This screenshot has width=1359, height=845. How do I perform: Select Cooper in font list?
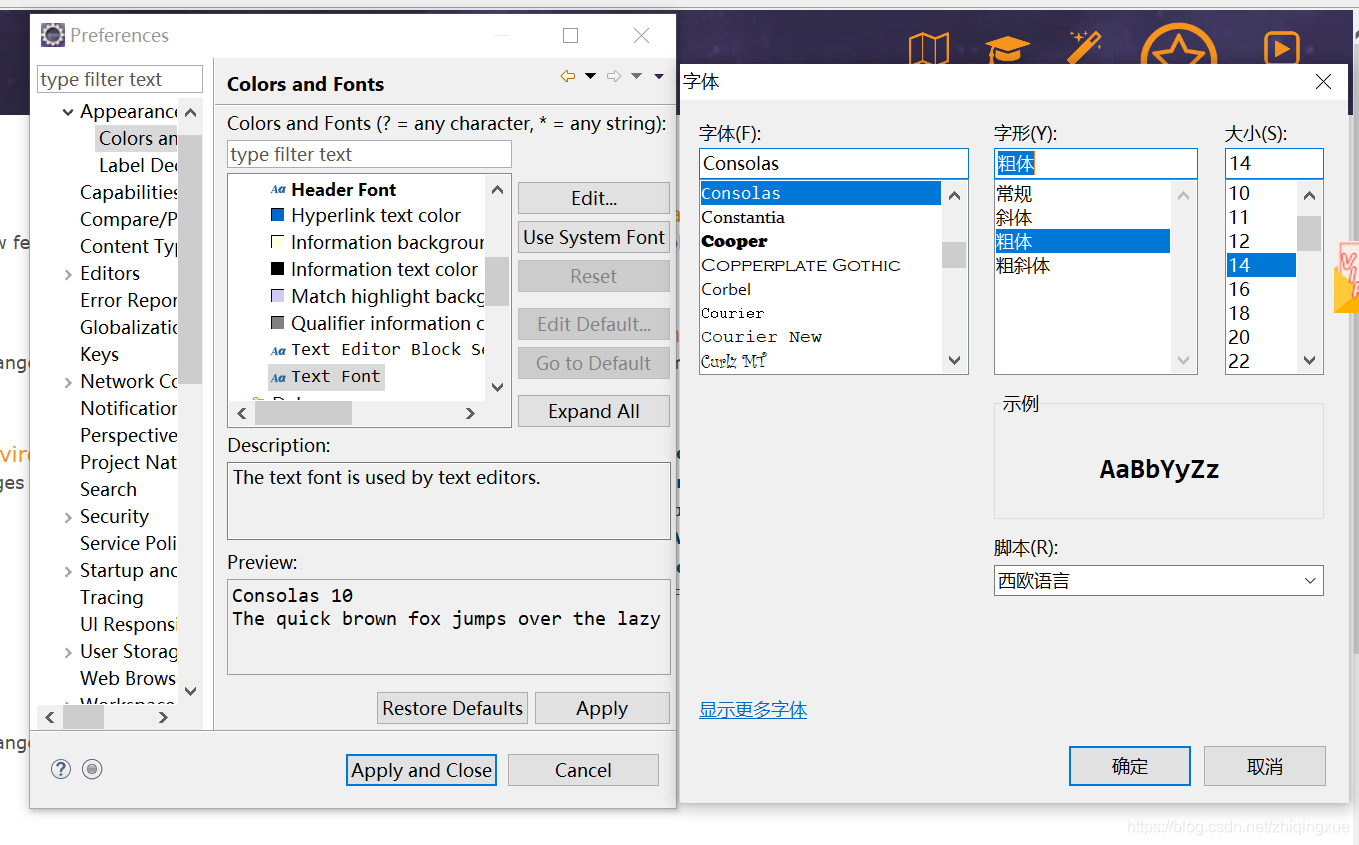click(735, 241)
